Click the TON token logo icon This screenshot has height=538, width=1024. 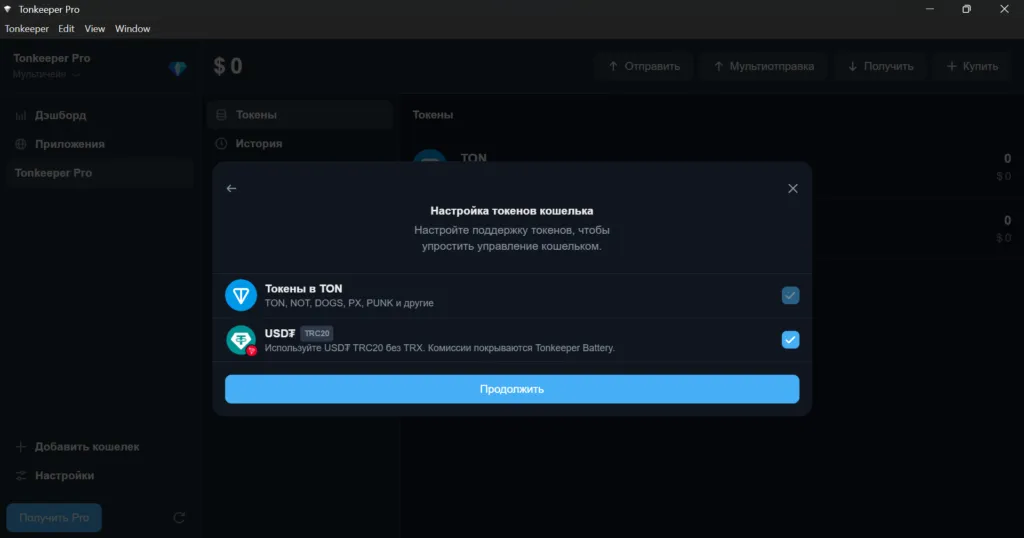pos(241,295)
